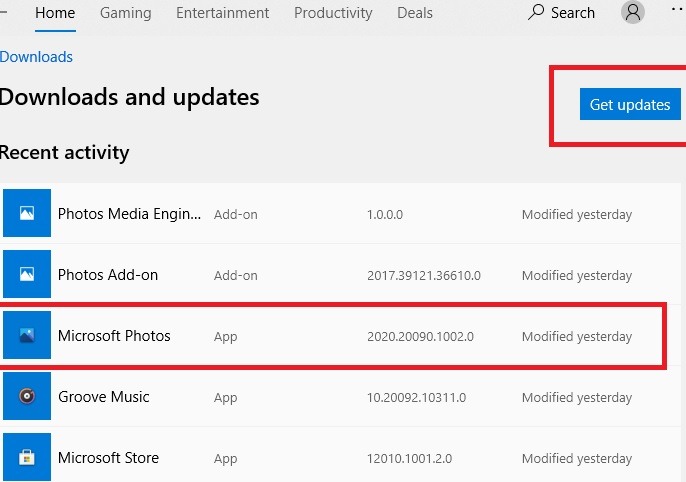Open the more options ellipsis menu
Screen dimensions: 686x482
tap(678, 8)
